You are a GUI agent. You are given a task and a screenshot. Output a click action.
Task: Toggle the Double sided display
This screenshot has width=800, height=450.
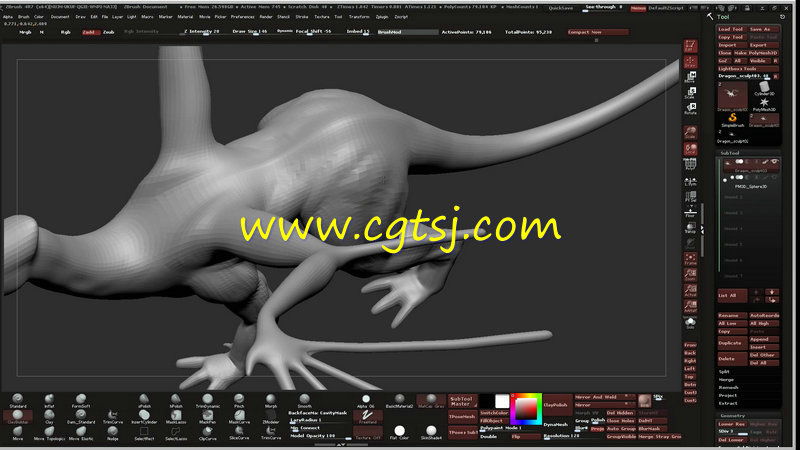coord(488,437)
